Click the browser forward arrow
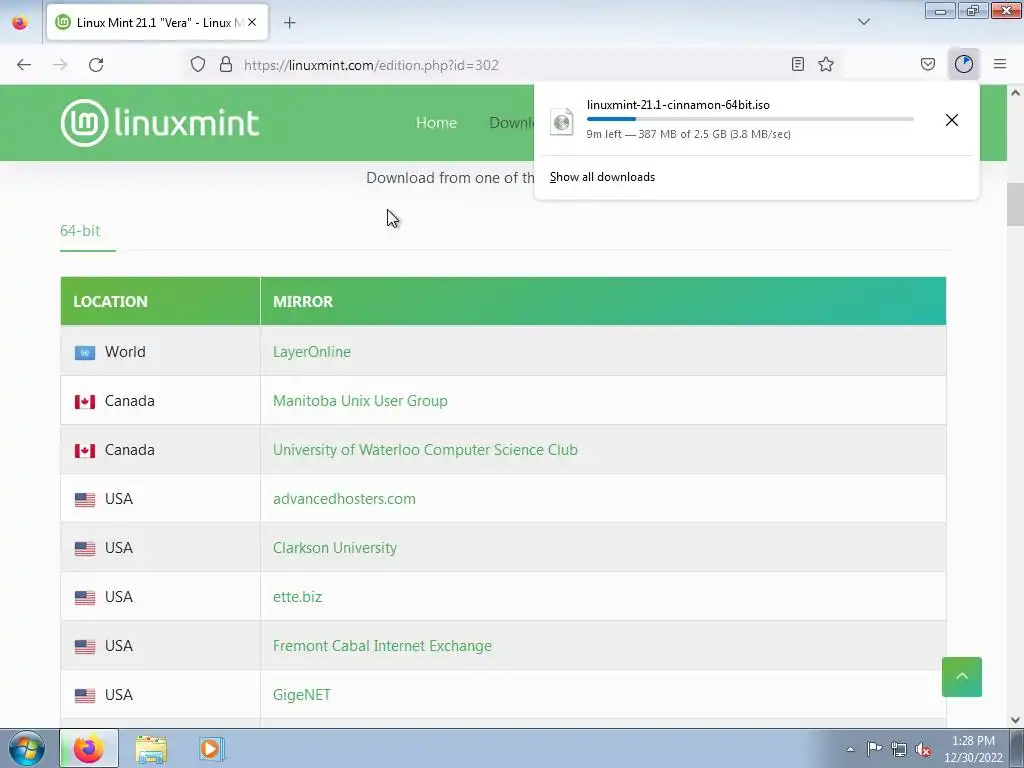Viewport: 1024px width, 768px height. (x=60, y=65)
